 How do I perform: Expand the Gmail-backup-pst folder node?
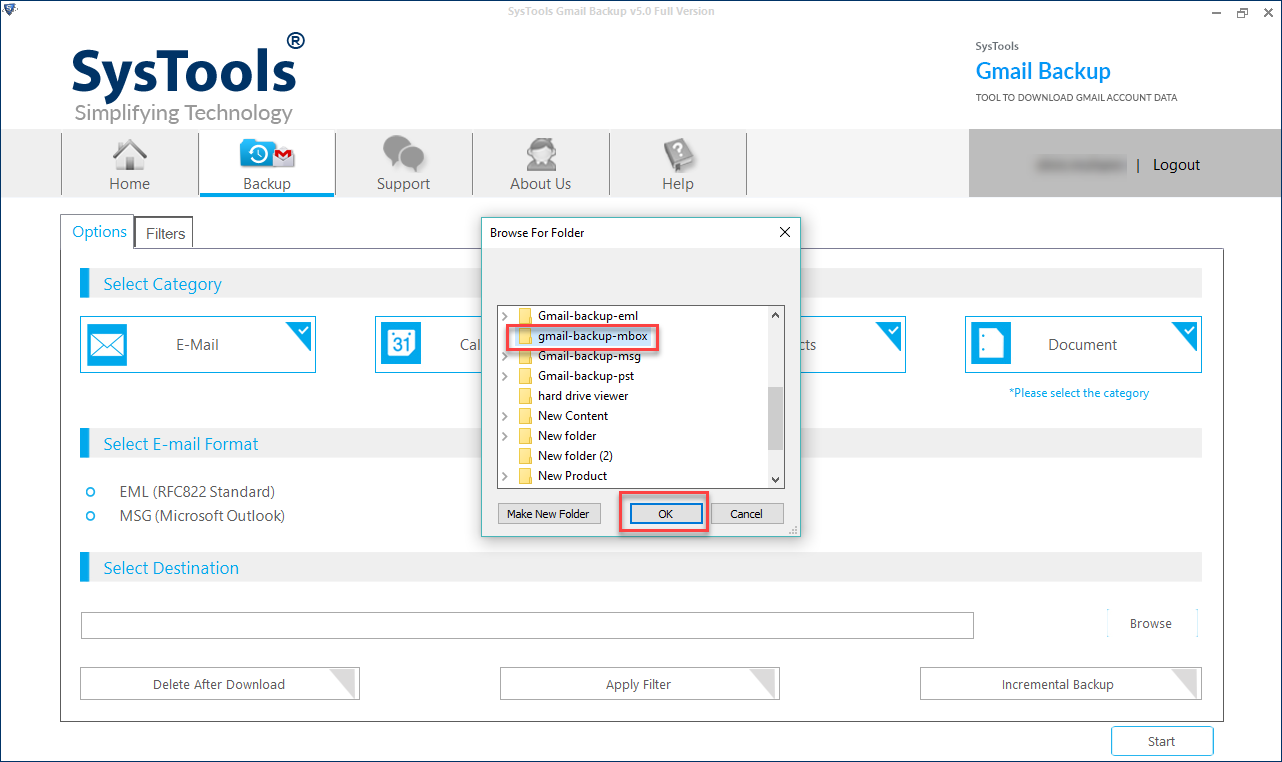[x=505, y=376]
